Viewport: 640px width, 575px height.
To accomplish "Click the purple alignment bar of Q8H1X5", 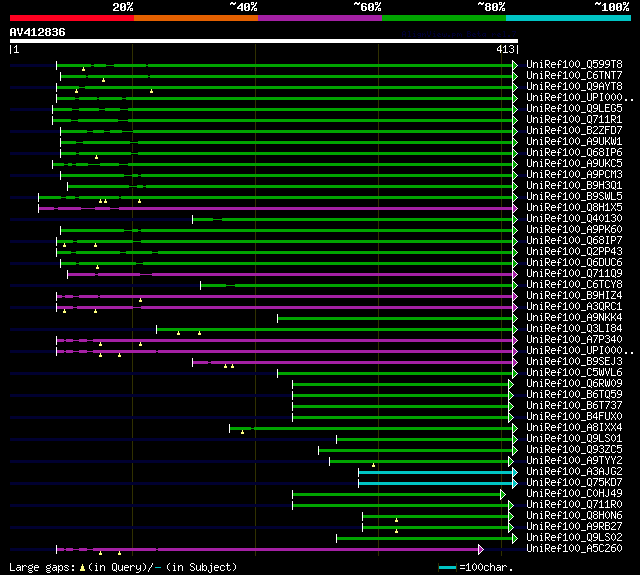I will 276,209.
